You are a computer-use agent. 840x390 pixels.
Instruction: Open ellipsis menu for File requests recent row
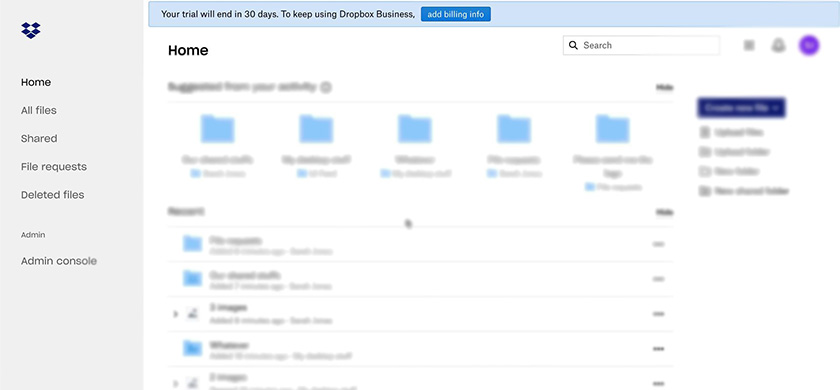pos(658,244)
